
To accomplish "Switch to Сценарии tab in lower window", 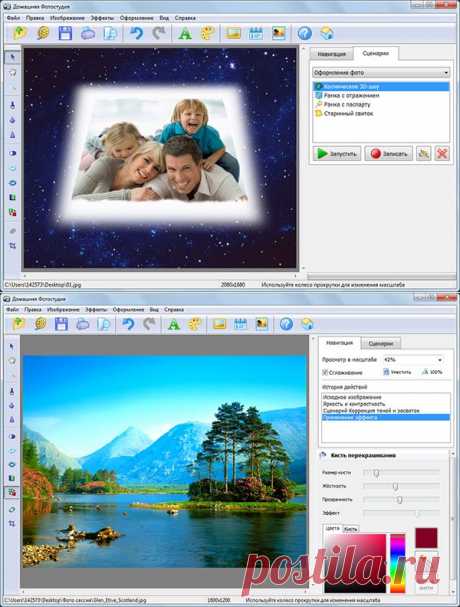I will point(381,343).
